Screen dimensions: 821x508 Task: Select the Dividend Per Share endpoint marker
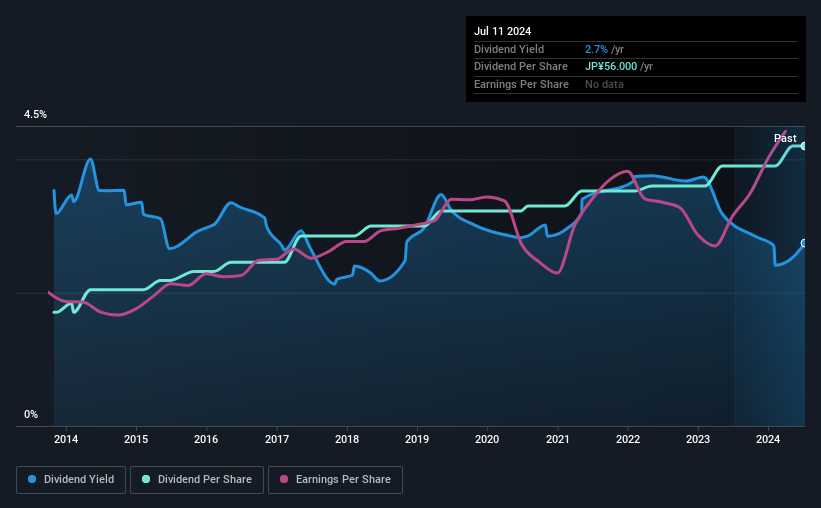pyautogui.click(x=803, y=146)
